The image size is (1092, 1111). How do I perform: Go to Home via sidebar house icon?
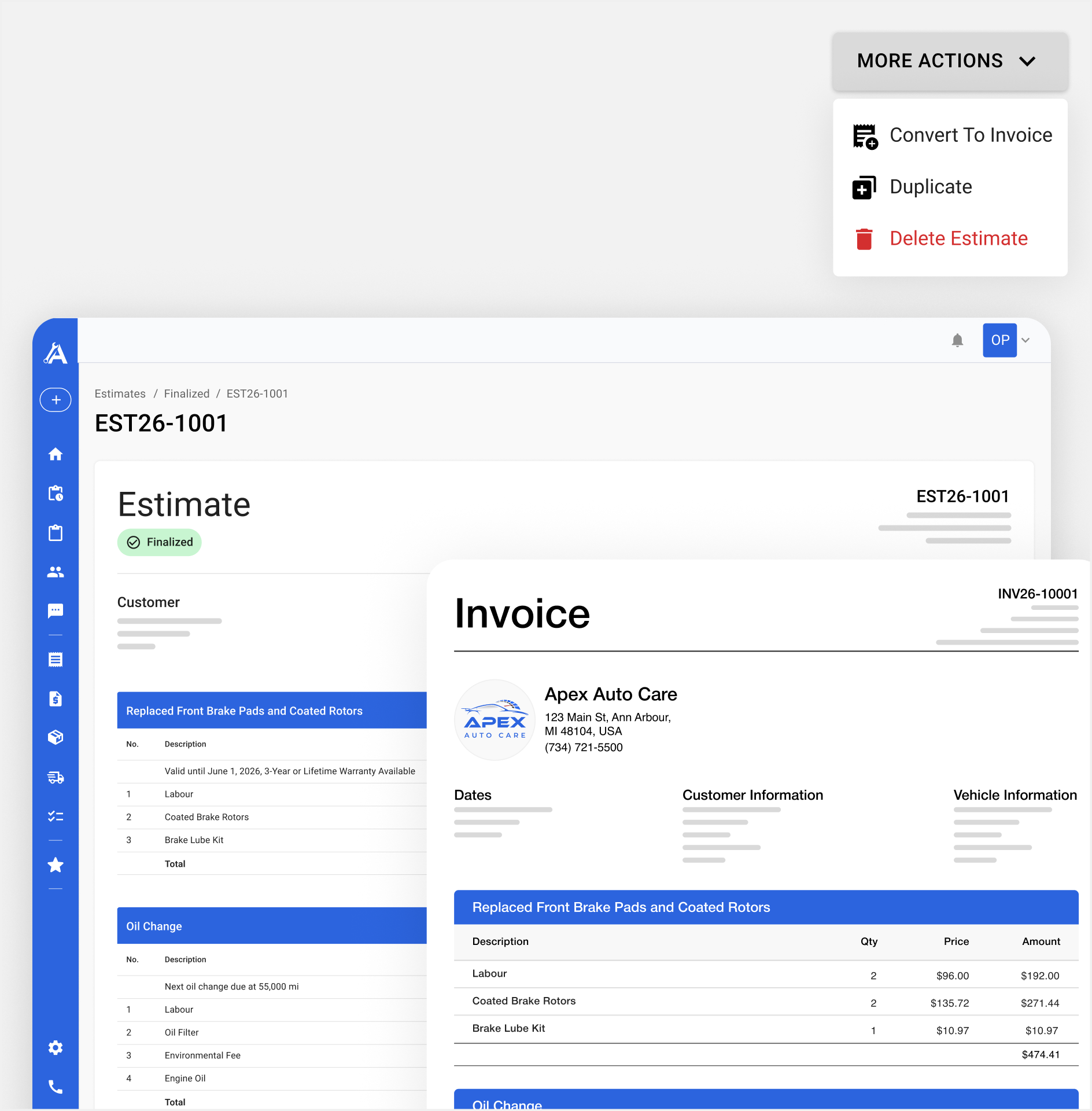(x=56, y=454)
